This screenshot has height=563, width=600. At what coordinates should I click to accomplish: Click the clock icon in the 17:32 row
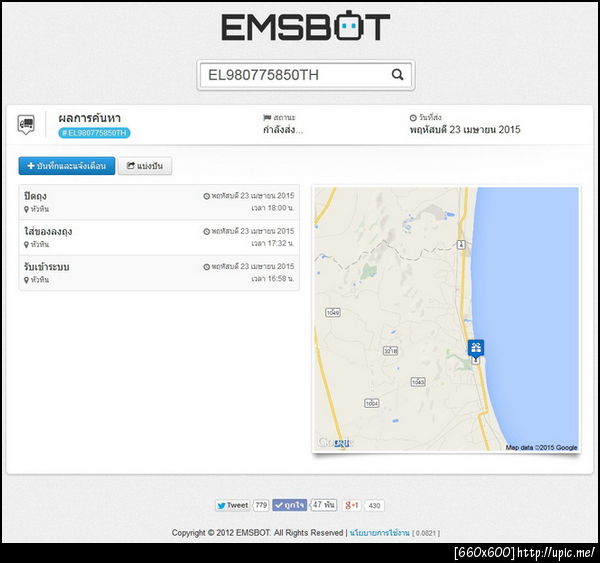pos(207,232)
